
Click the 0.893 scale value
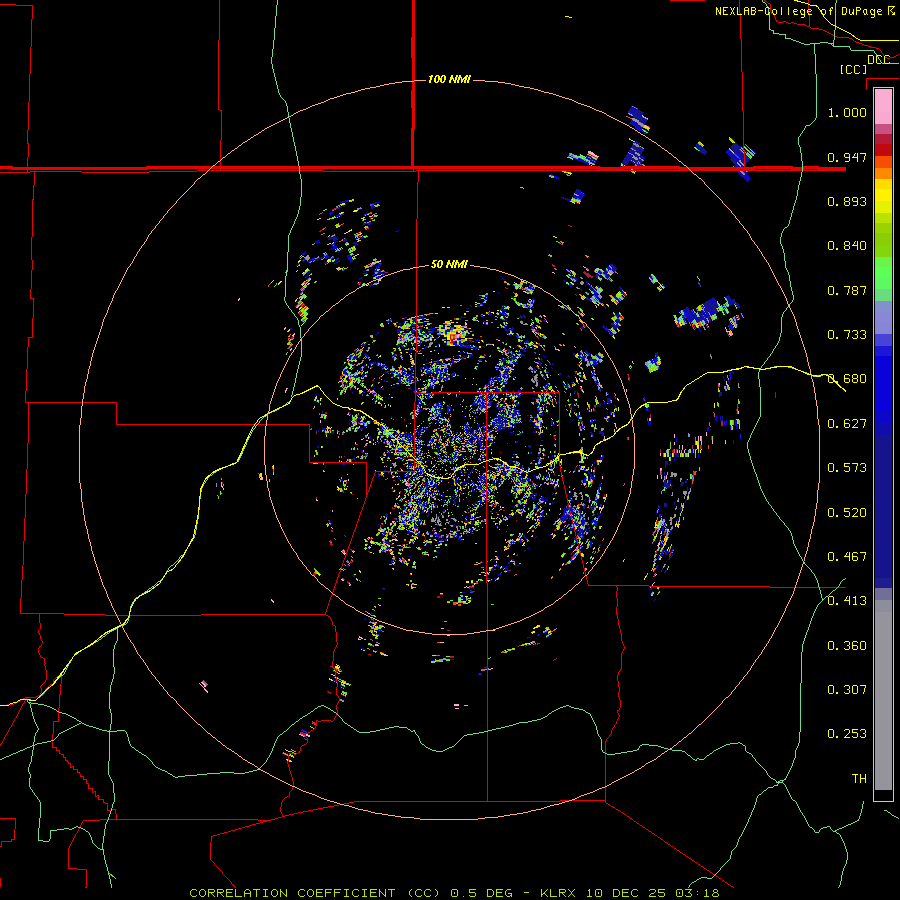click(847, 201)
